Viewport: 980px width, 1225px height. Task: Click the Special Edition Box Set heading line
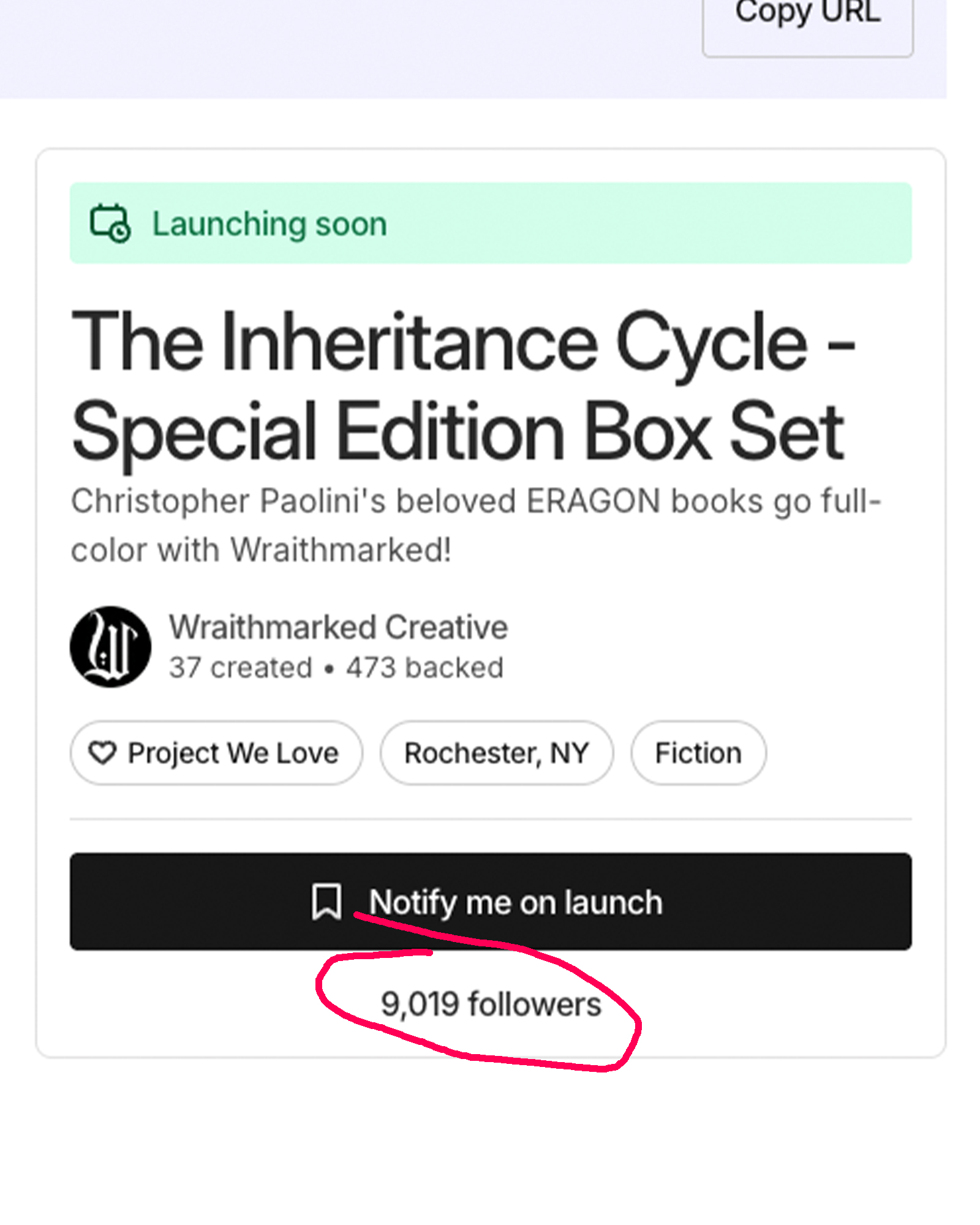pos(458,431)
